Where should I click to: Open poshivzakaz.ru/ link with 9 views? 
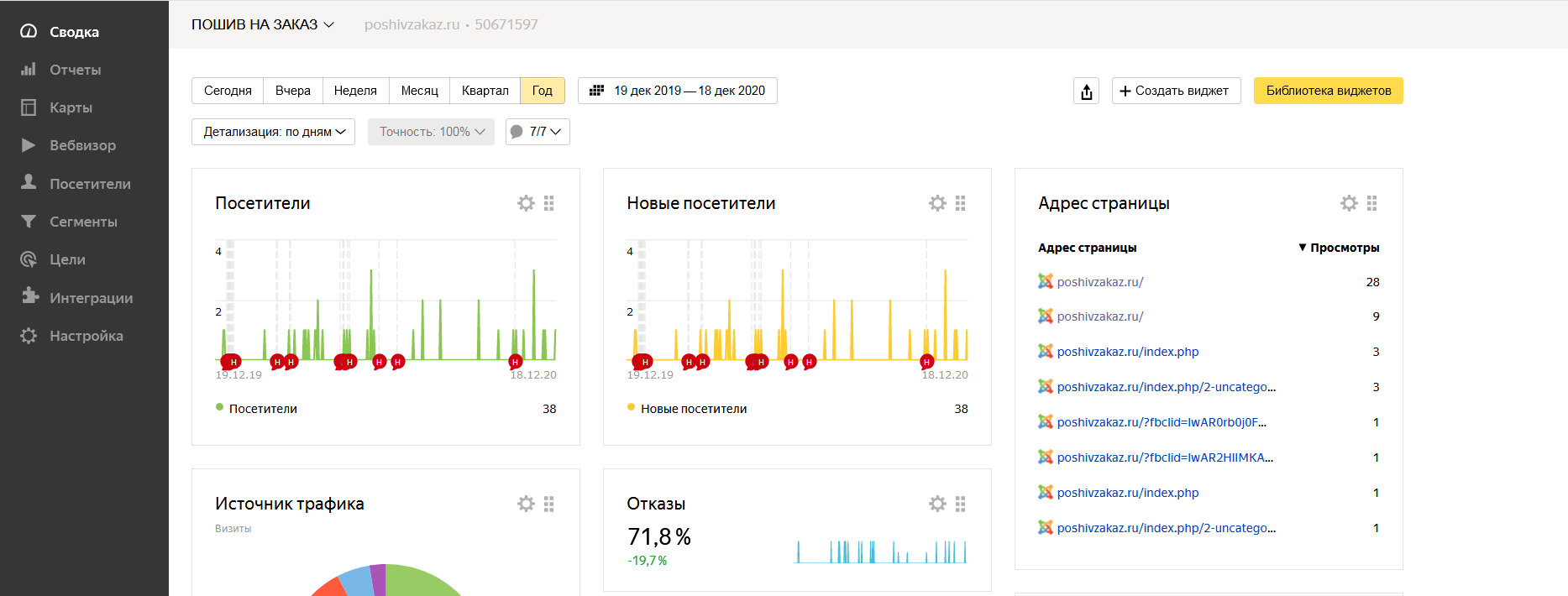1100,316
